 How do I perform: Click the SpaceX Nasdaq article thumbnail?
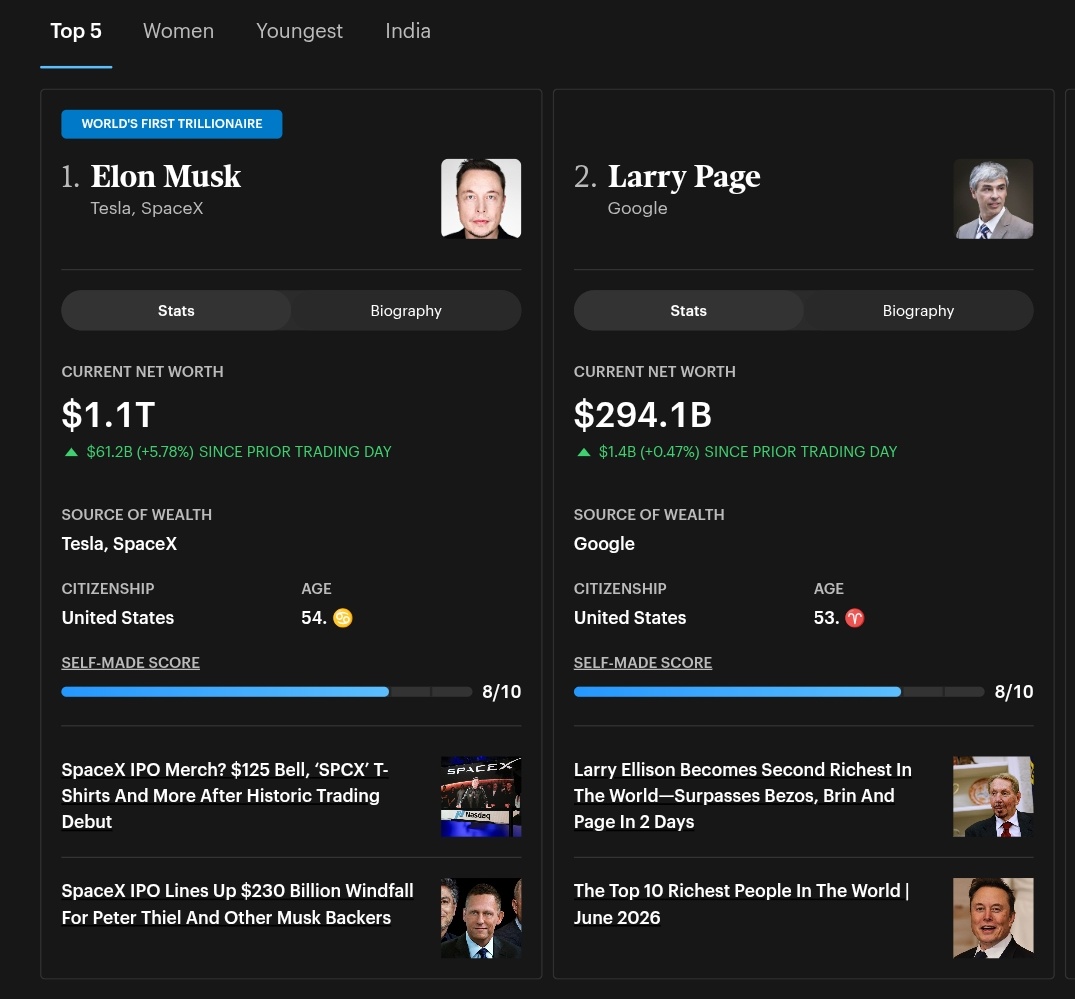481,796
